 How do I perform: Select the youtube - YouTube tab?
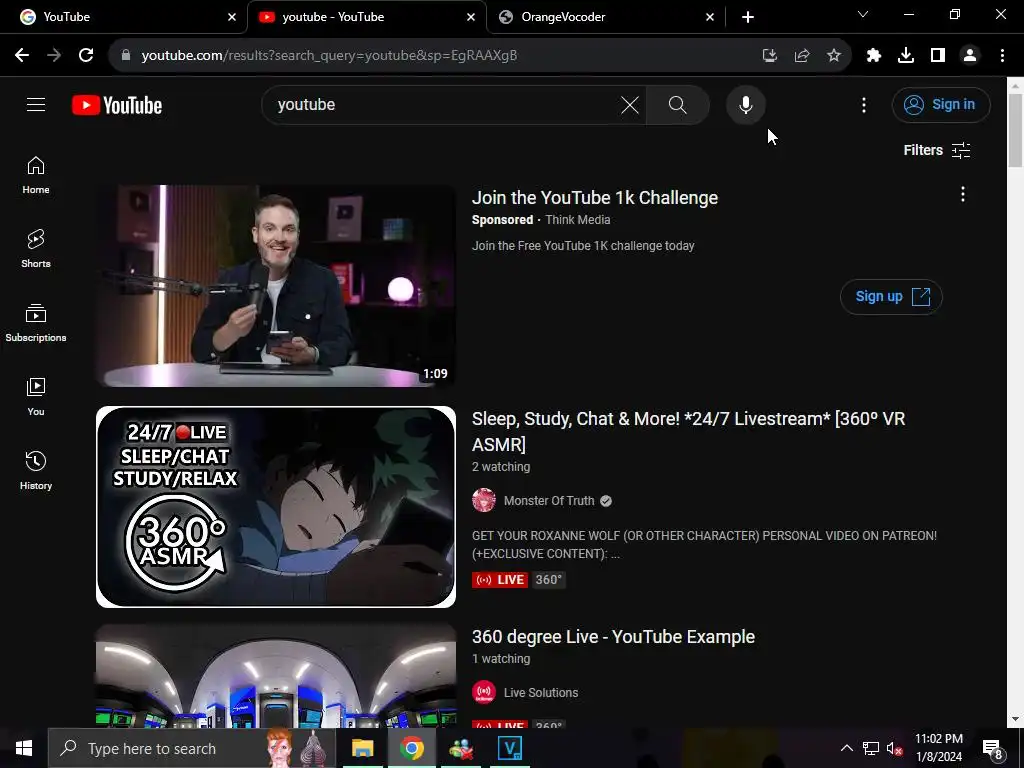pos(366,17)
